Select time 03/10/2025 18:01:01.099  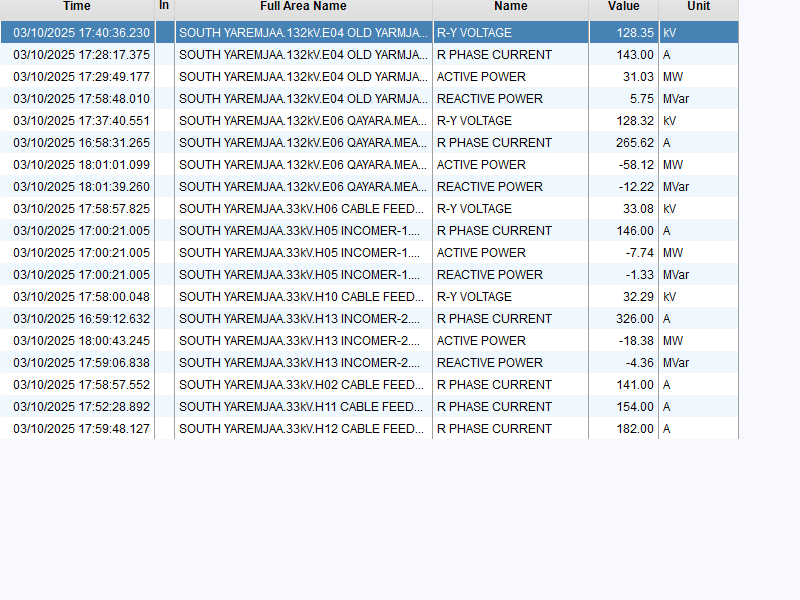point(77,164)
